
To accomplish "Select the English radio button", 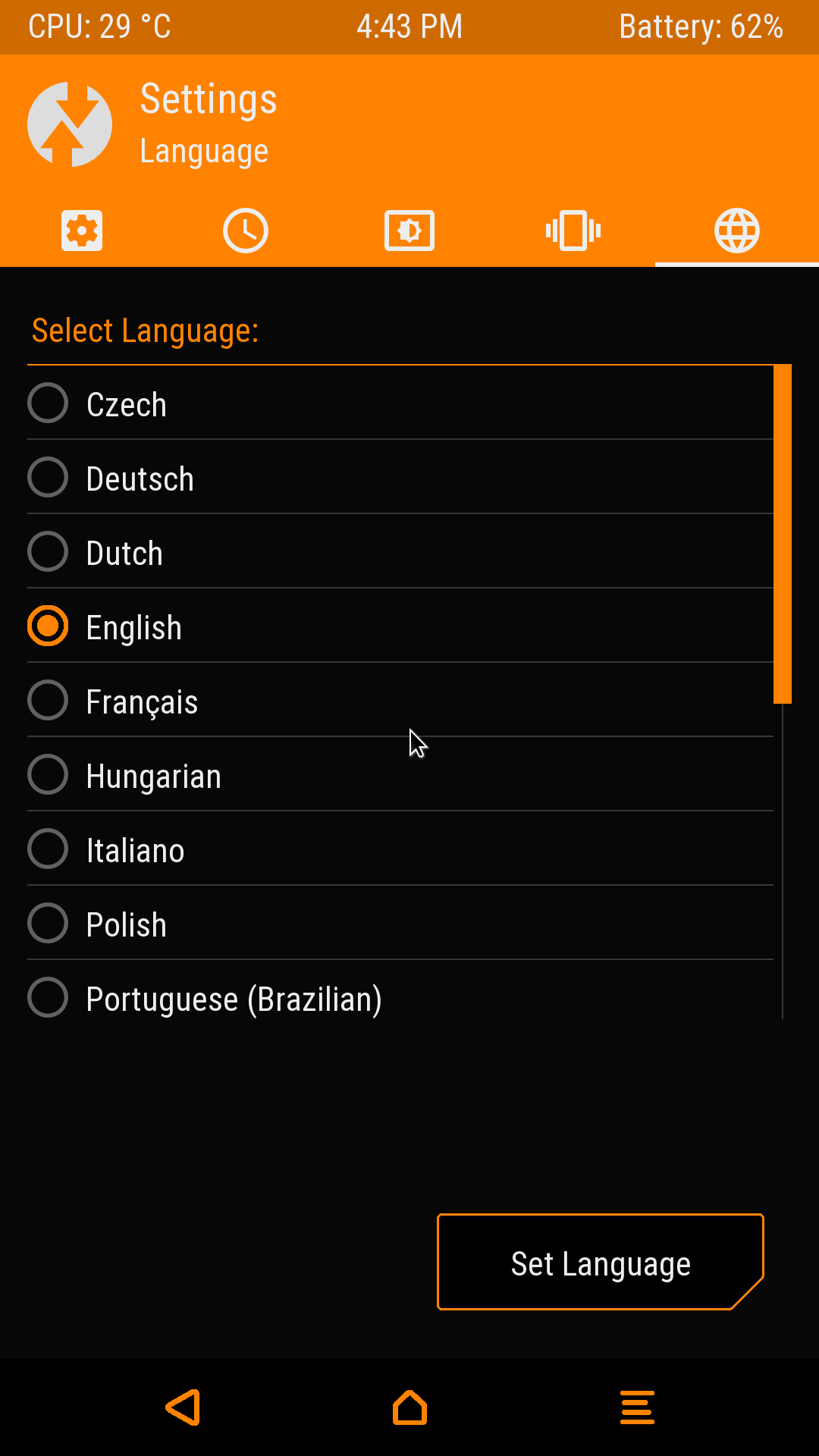I will click(48, 626).
